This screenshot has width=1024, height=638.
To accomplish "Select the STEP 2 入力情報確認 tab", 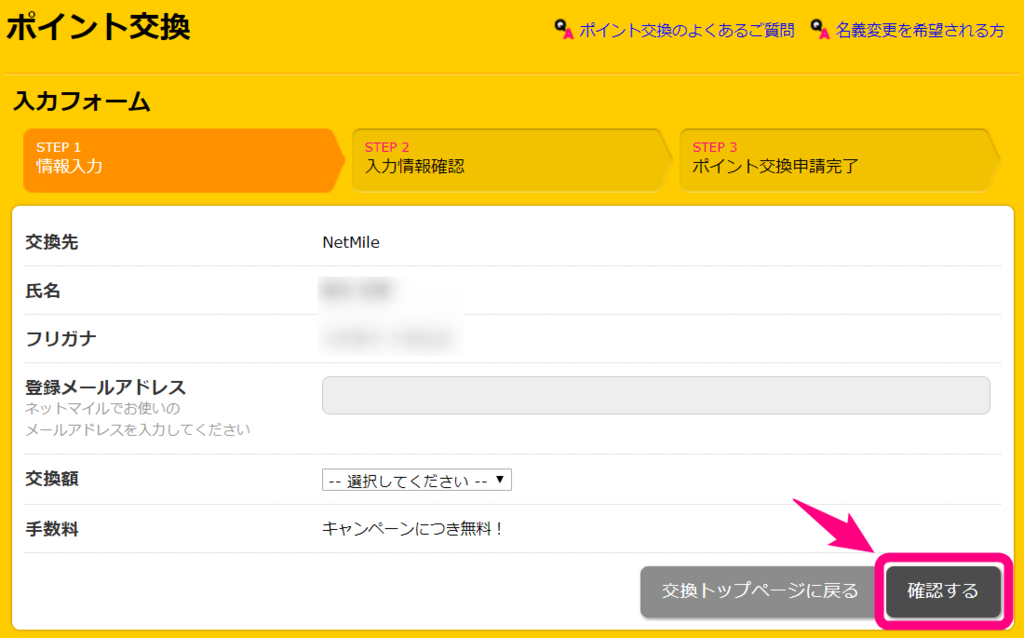I will pyautogui.click(x=511, y=160).
